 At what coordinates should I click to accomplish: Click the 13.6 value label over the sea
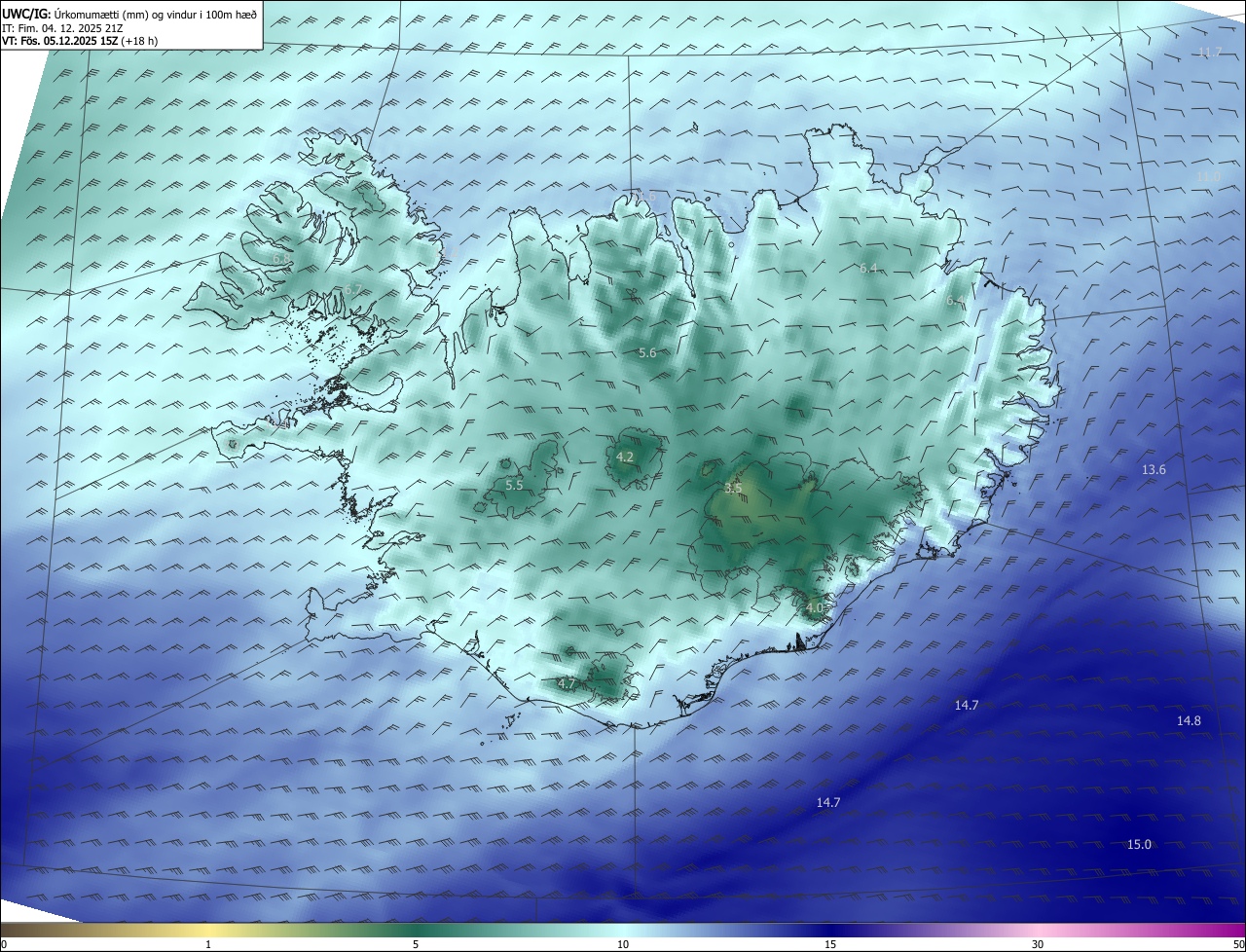point(1154,470)
